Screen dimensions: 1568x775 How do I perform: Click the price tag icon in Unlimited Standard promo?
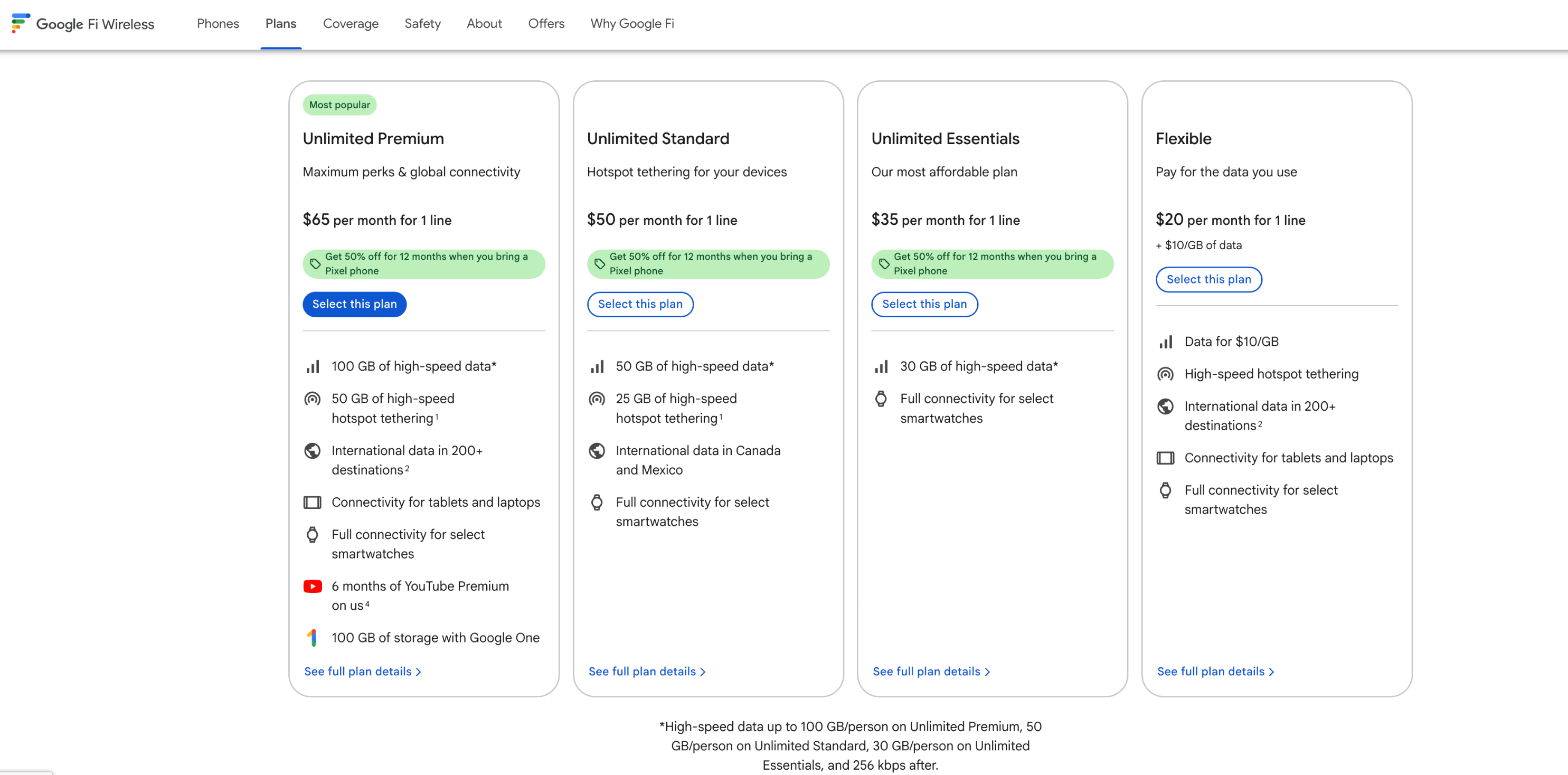coord(599,263)
